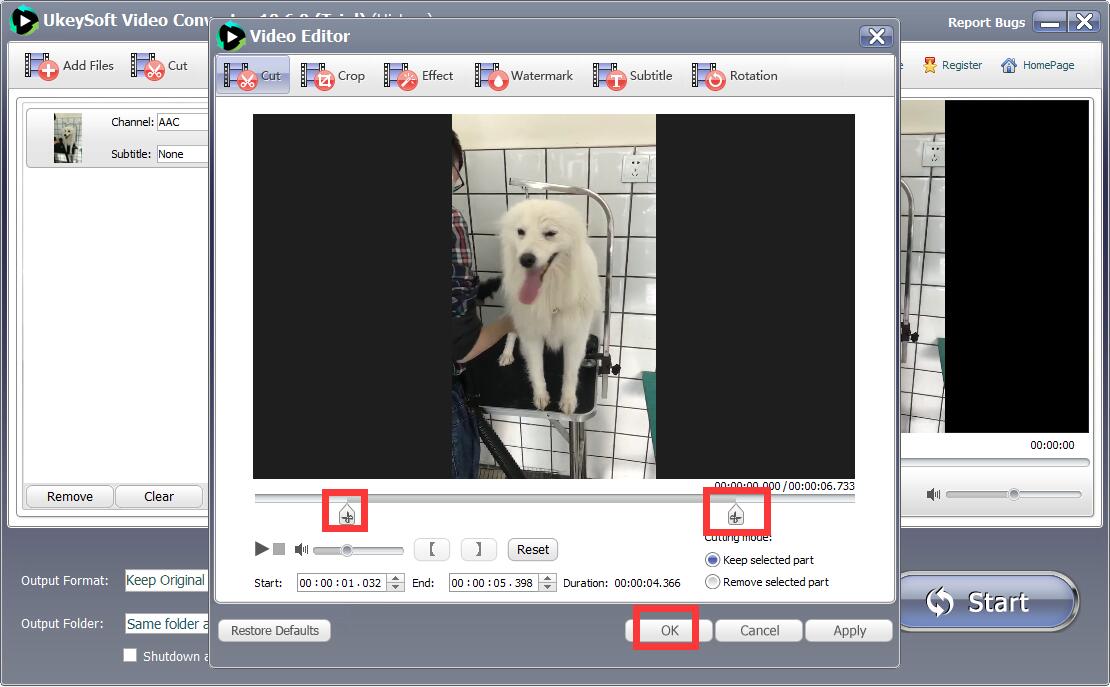Increase End time with up stepper arrow
The width and height of the screenshot is (1110, 687).
point(547,578)
